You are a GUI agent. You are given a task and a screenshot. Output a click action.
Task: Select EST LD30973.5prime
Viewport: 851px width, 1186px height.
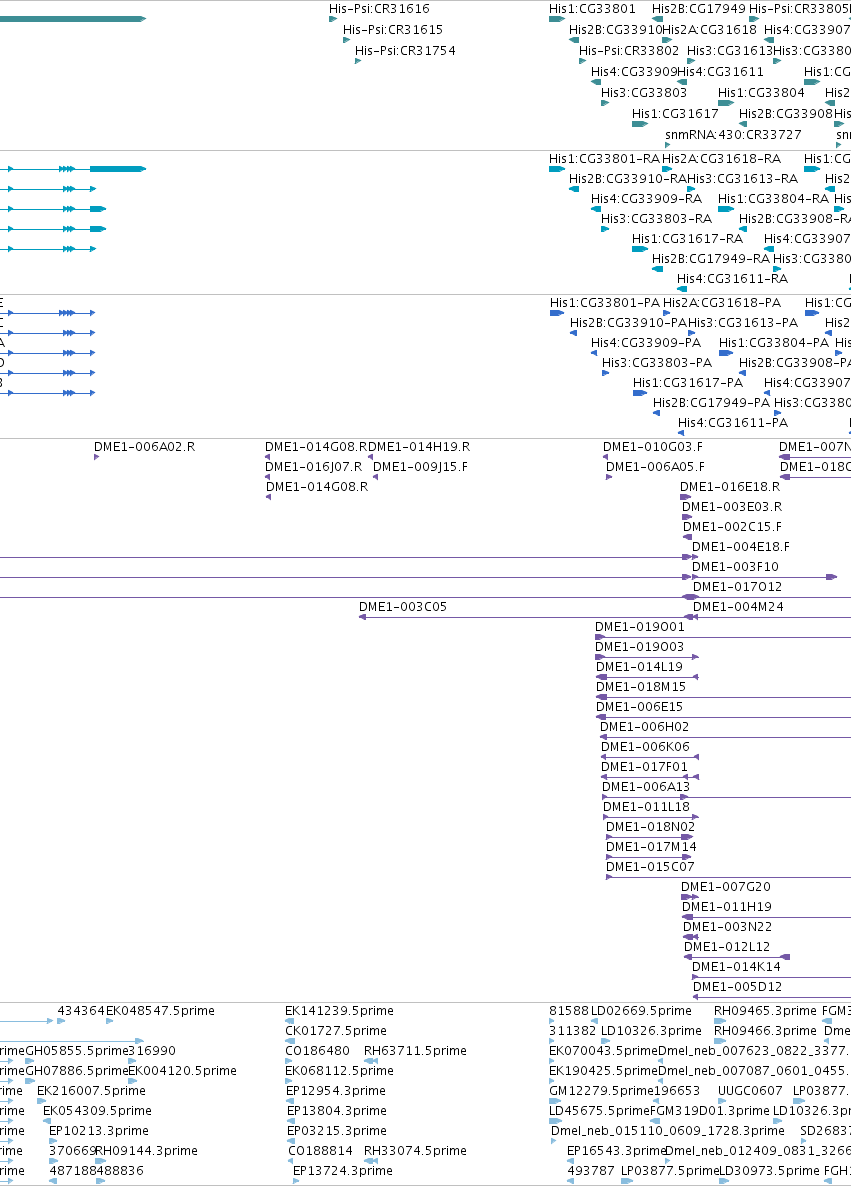coord(769,1171)
